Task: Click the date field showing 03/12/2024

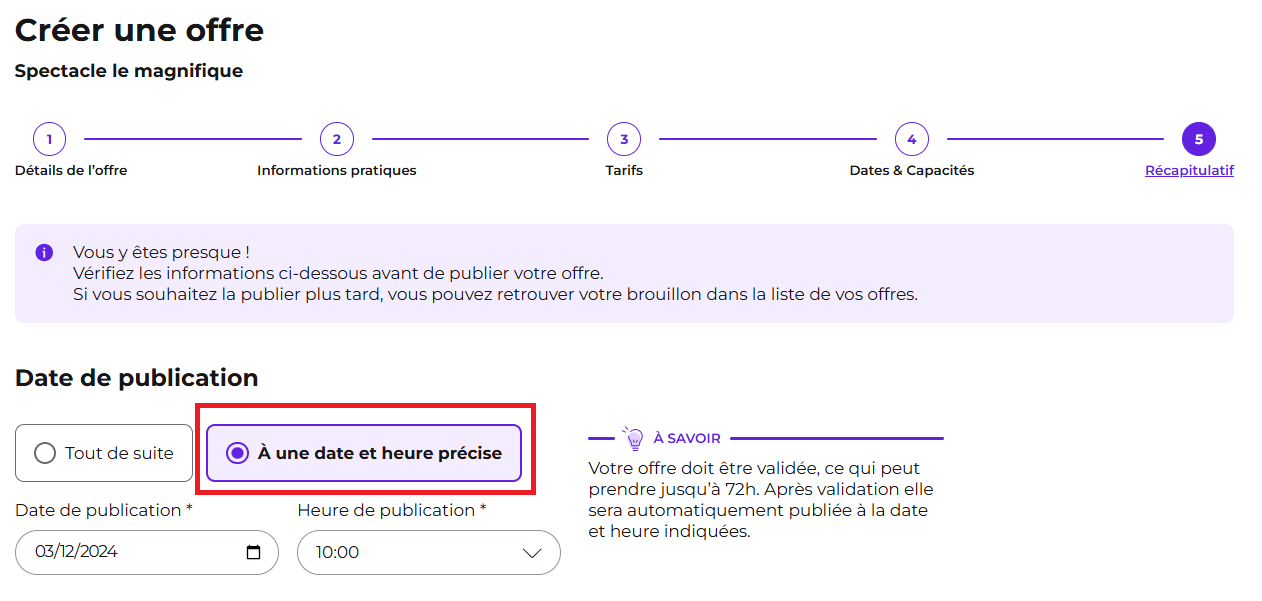Action: point(147,552)
